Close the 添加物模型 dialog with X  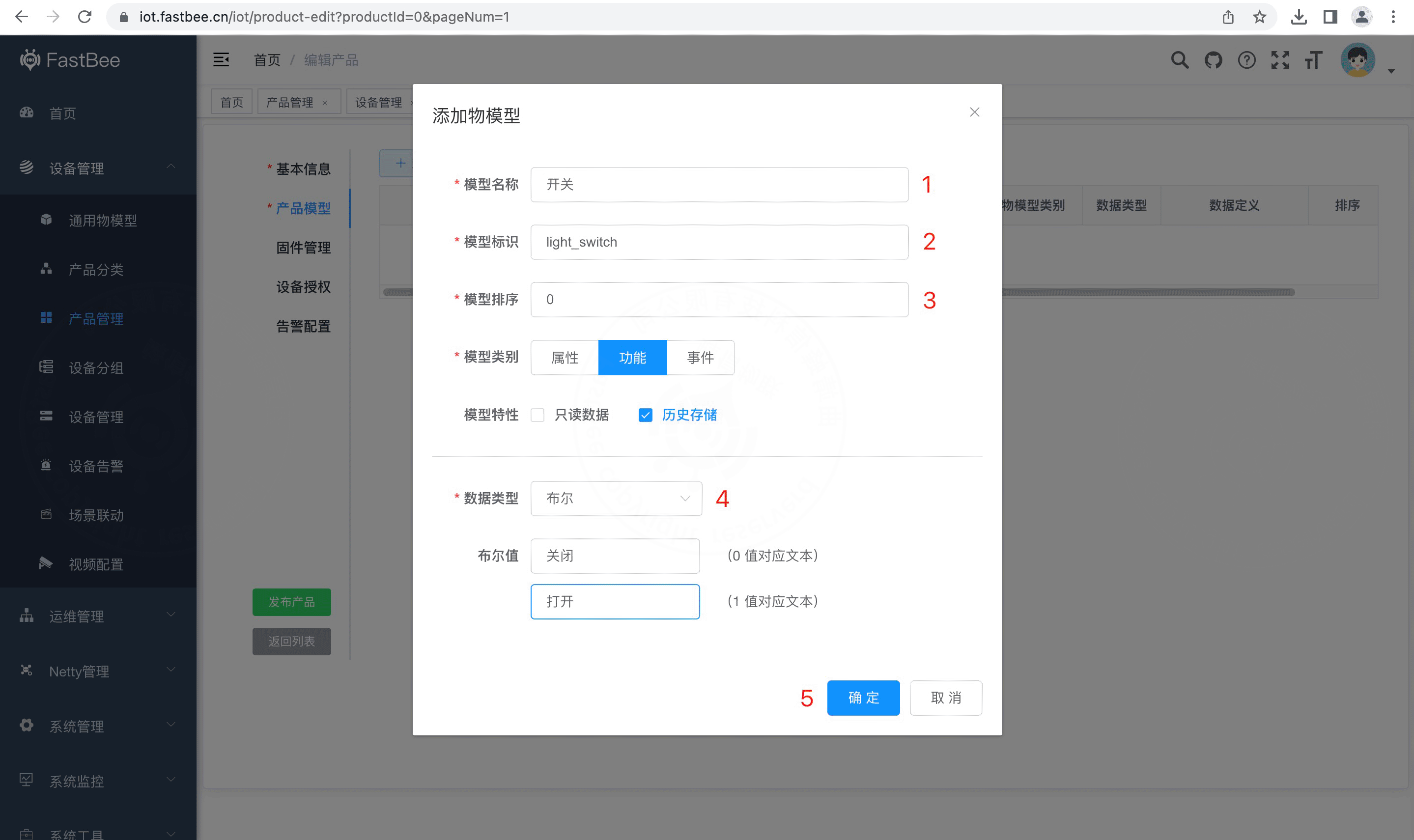(x=974, y=112)
